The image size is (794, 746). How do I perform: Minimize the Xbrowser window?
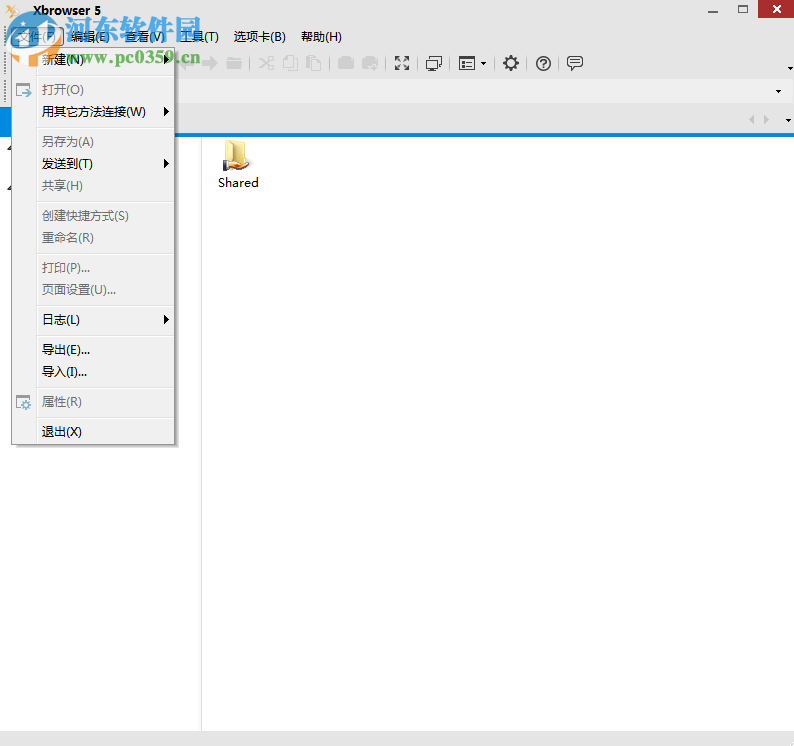pyautogui.click(x=713, y=10)
